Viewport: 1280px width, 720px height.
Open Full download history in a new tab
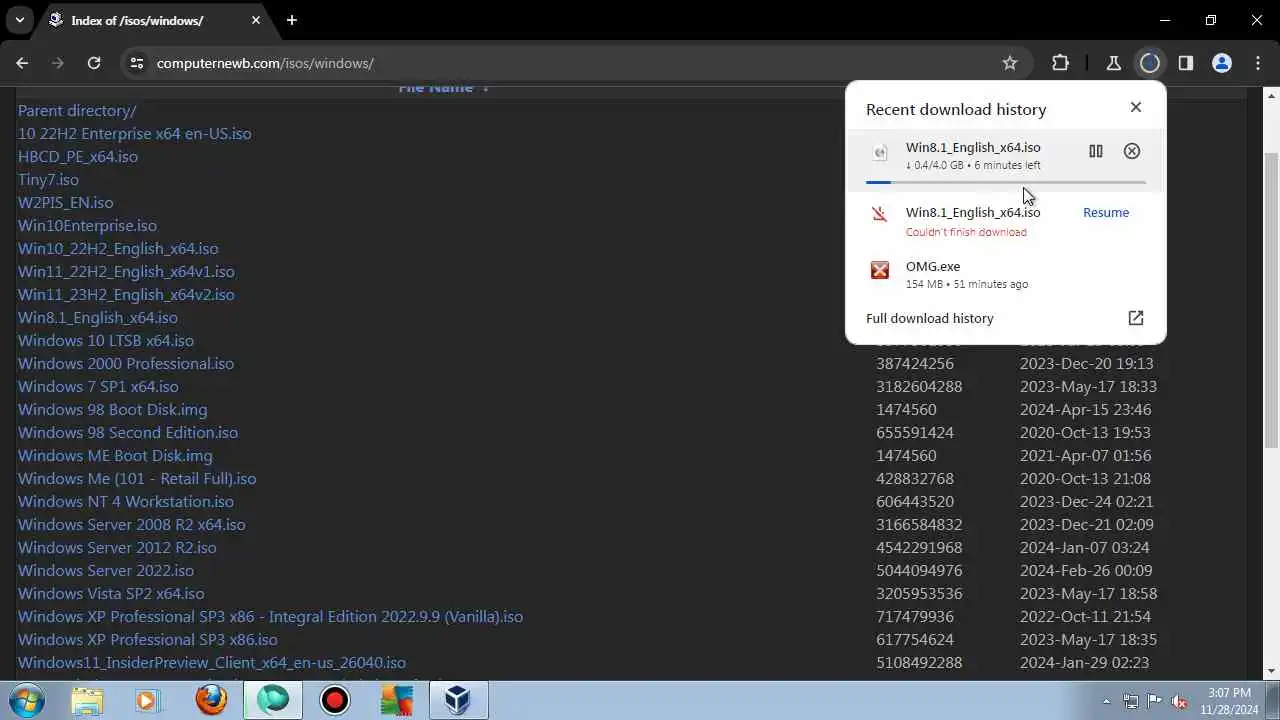coord(1135,318)
